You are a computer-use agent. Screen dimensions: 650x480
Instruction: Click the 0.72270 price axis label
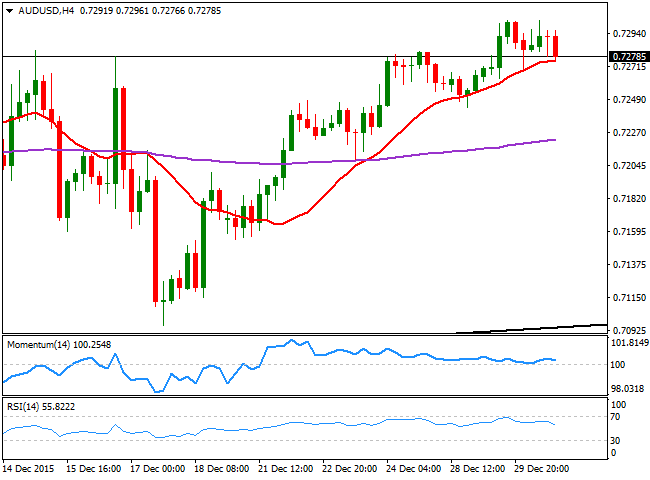tap(629, 133)
